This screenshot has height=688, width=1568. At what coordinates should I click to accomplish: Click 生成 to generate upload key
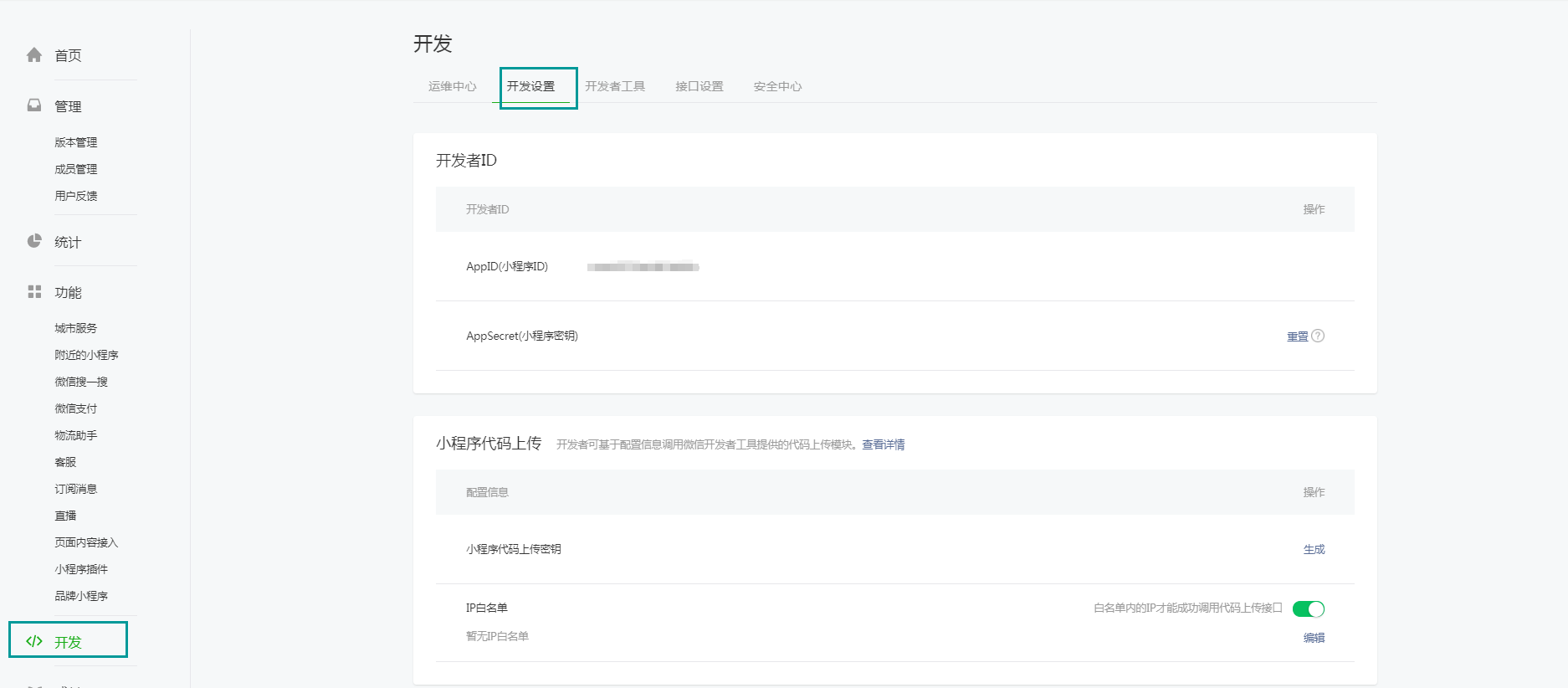pyautogui.click(x=1314, y=549)
